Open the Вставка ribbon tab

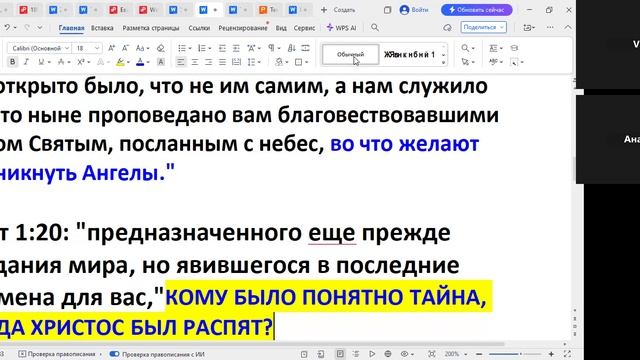click(x=102, y=28)
